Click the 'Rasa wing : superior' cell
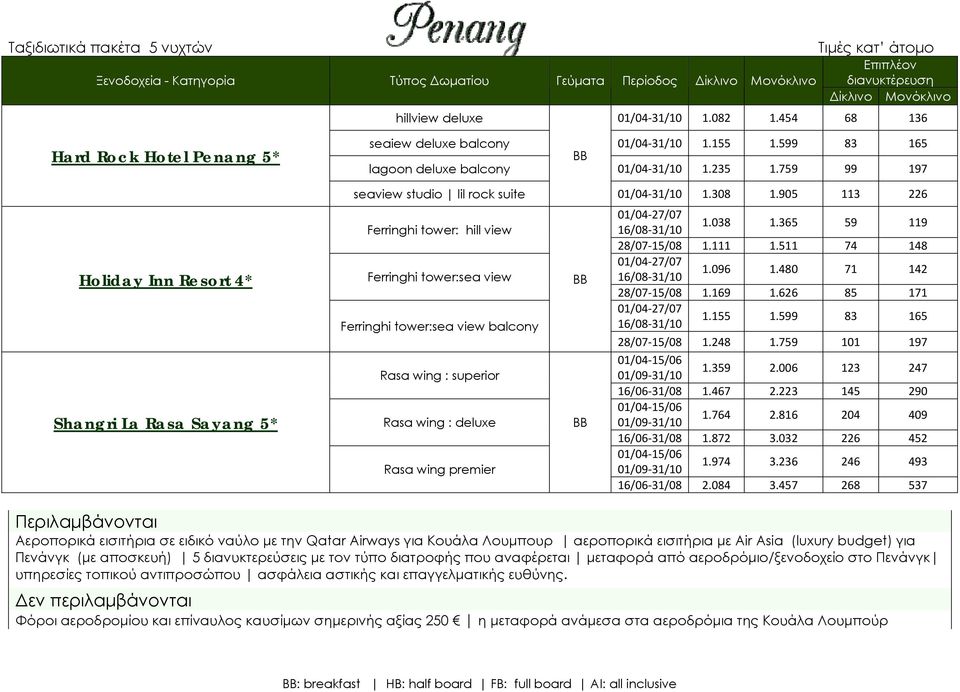This screenshot has height=692, width=960. coord(439,375)
